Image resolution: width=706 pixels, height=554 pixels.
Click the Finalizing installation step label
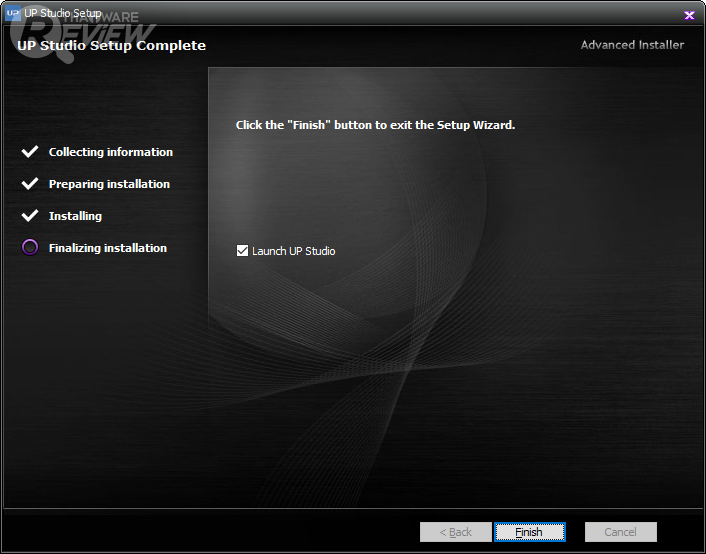[x=108, y=248]
